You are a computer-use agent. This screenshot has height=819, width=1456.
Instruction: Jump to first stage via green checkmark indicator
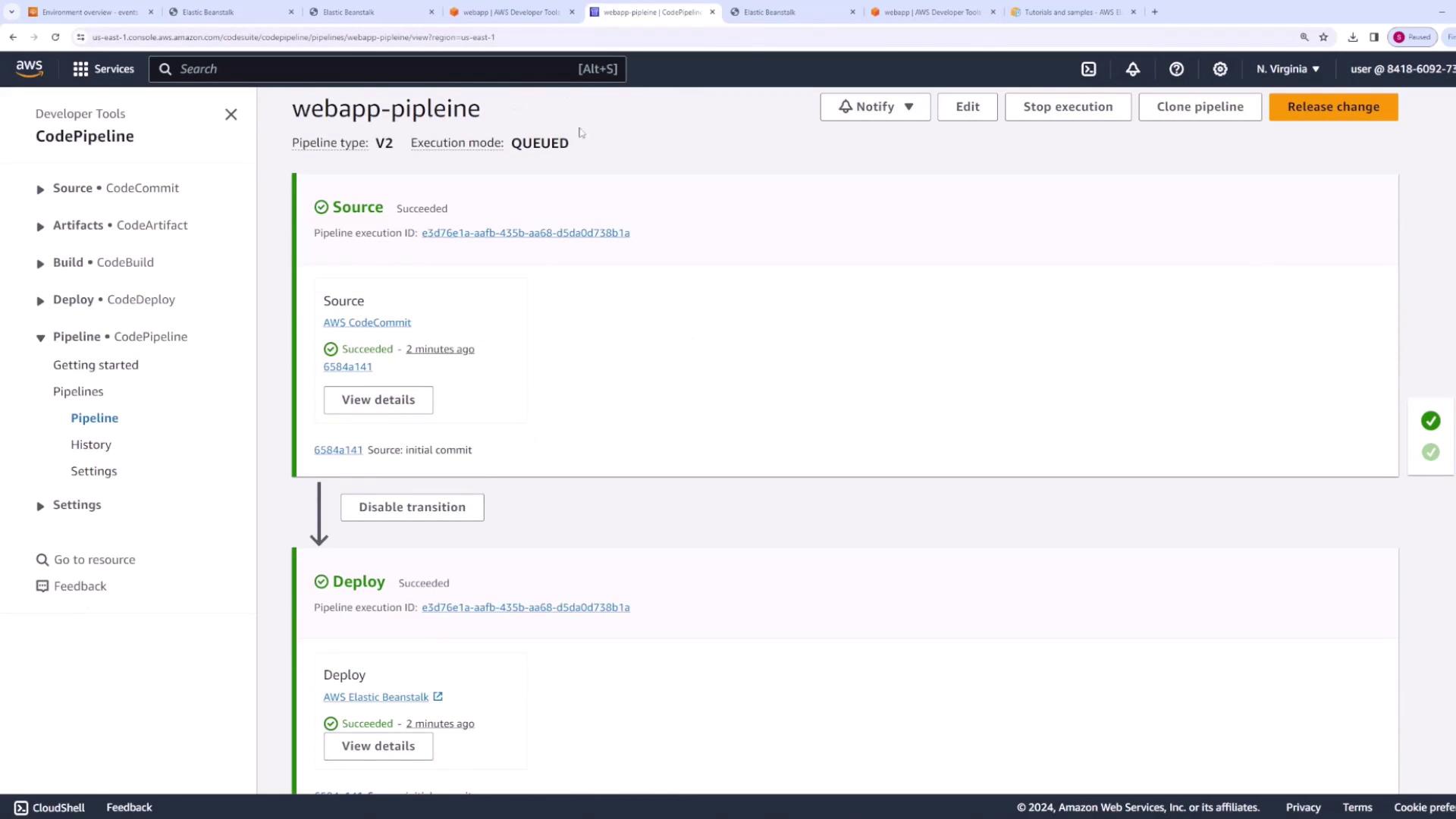[x=1430, y=421]
